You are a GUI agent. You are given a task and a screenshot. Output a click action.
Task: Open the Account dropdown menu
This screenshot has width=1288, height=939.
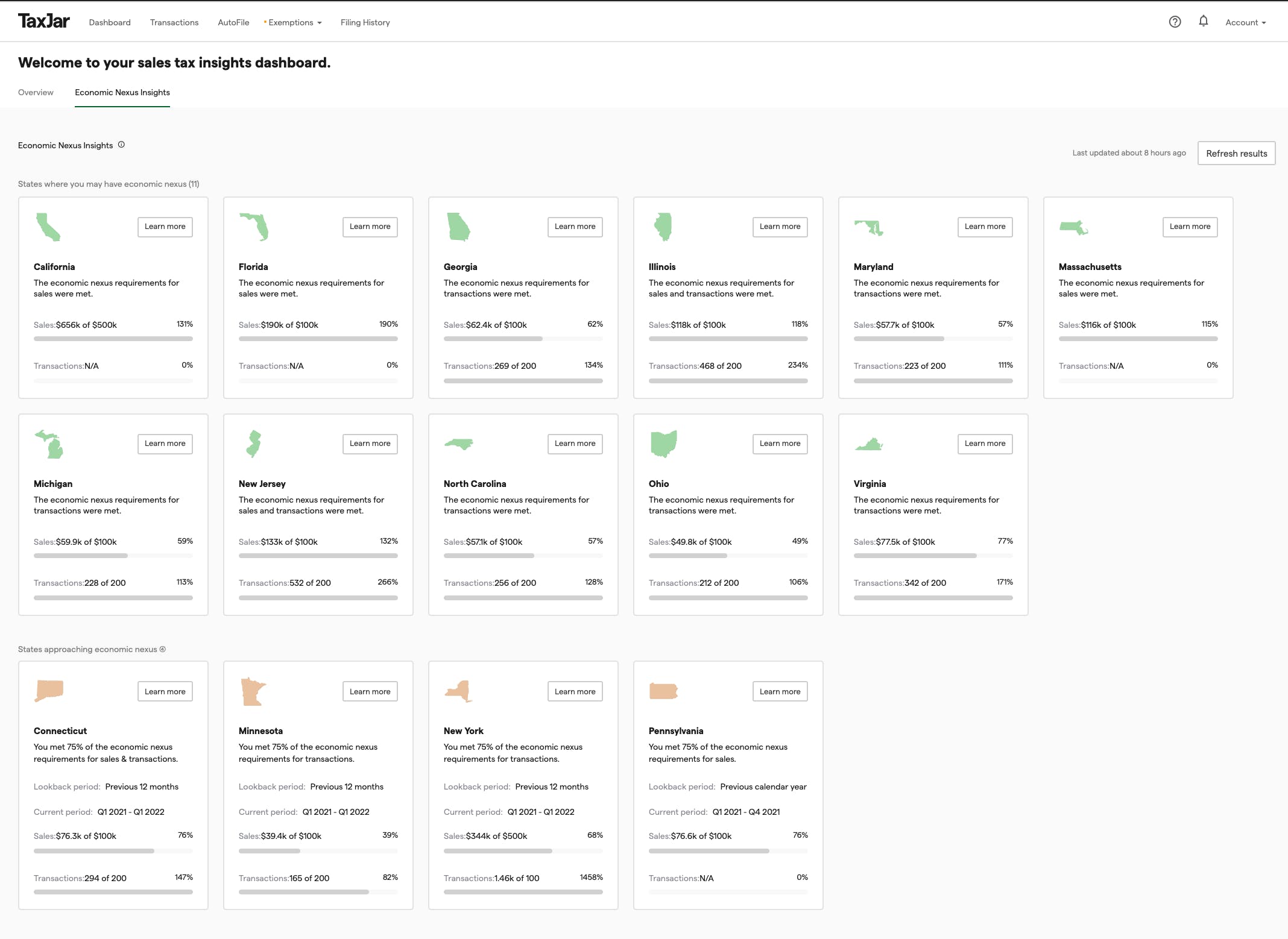click(x=1245, y=22)
